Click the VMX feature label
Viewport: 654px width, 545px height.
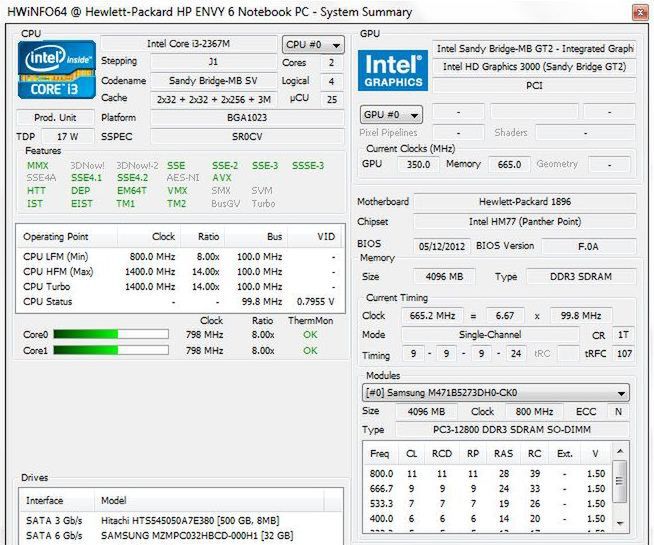point(177,191)
